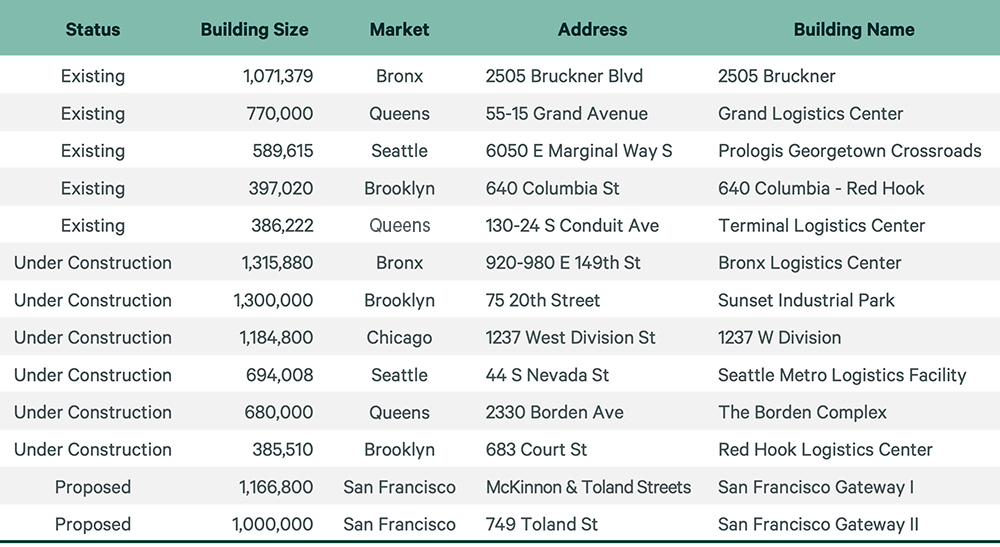
Task: Click the Seattle Metro Logistics Facility name
Action: click(x=842, y=375)
